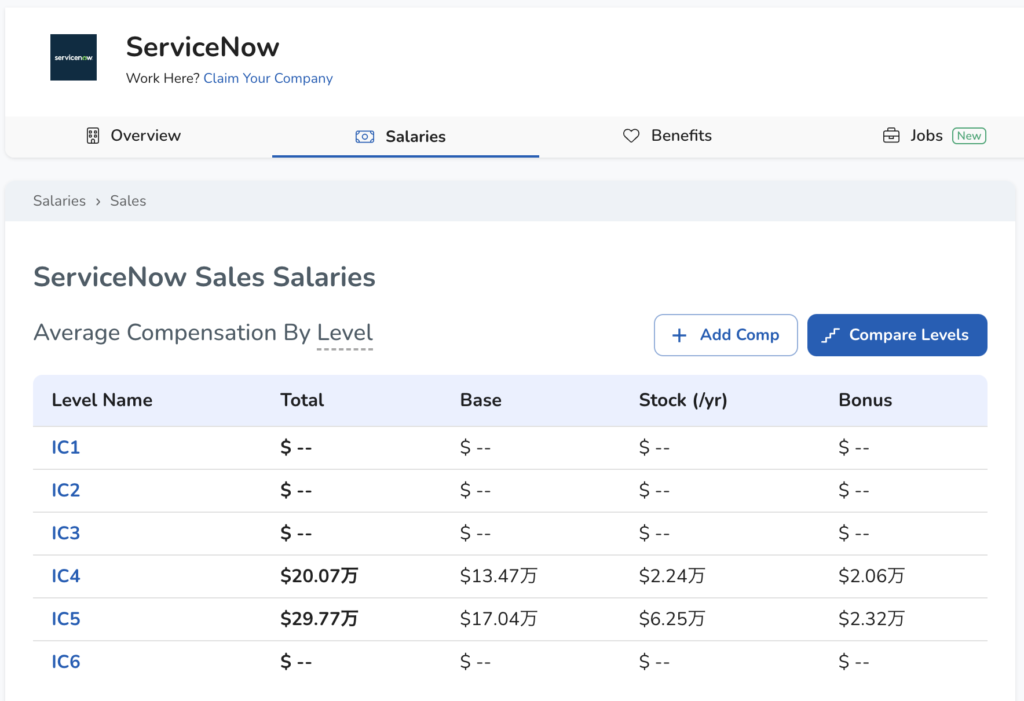
Task: Click the Base column header
Action: (481, 400)
